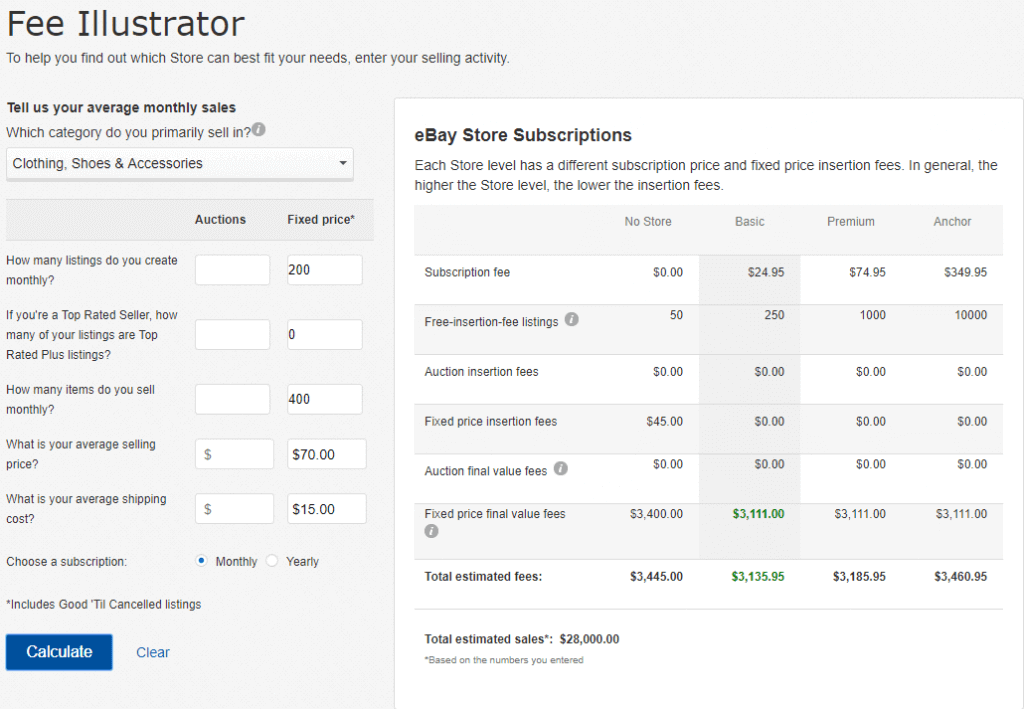This screenshot has height=709, width=1024.
Task: Click the No Store free listings value 50
Action: [x=677, y=315]
